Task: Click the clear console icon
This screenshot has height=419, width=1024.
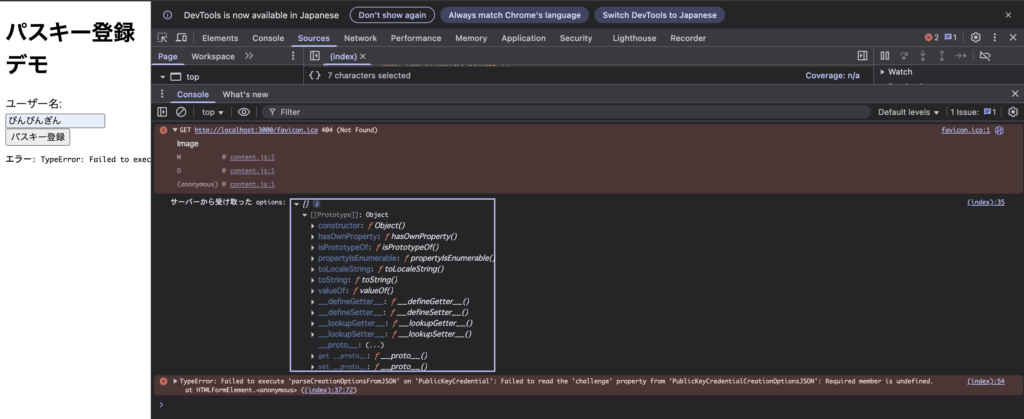Action: pyautogui.click(x=181, y=113)
